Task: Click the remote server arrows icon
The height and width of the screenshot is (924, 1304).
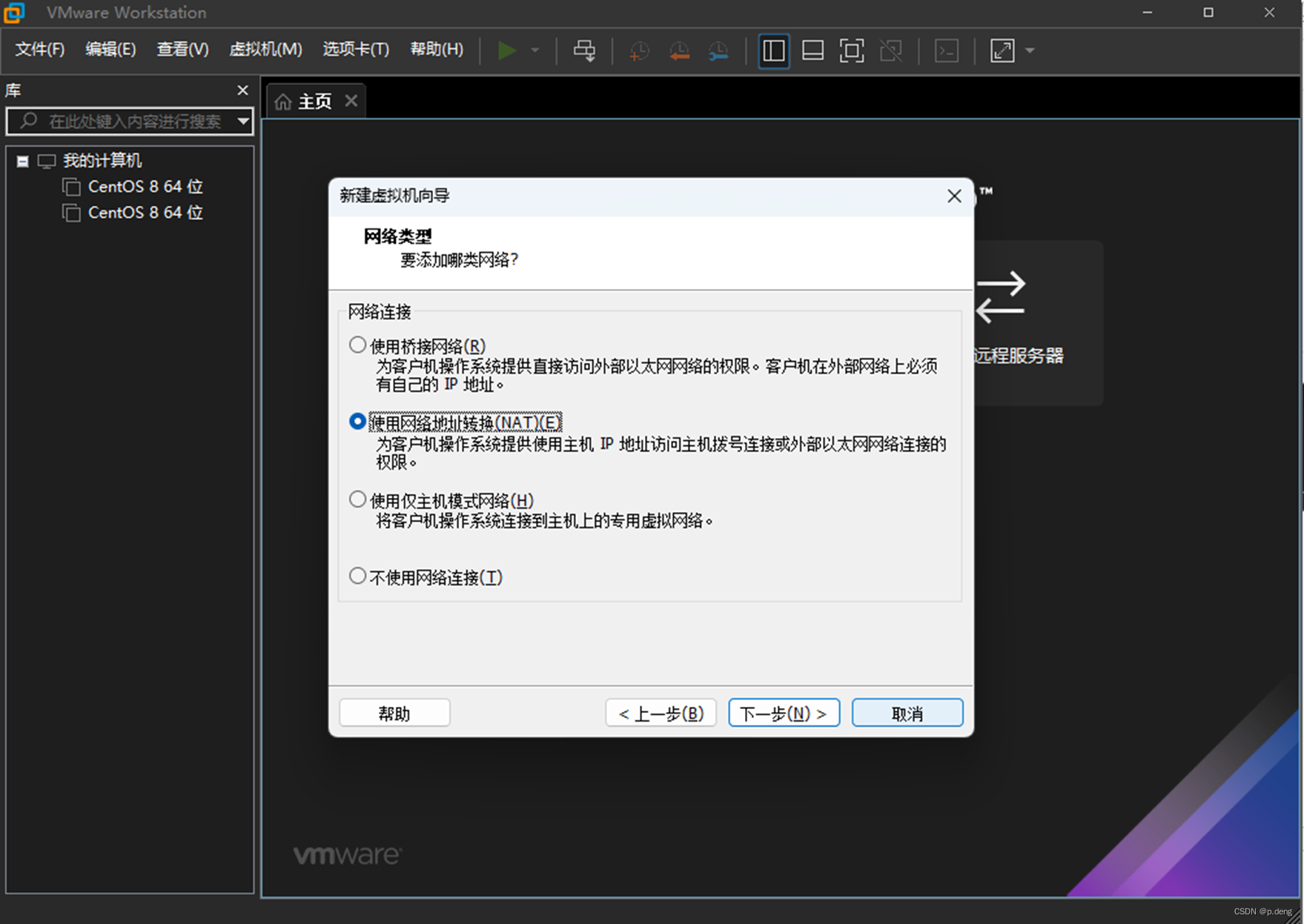Action: tap(1001, 297)
